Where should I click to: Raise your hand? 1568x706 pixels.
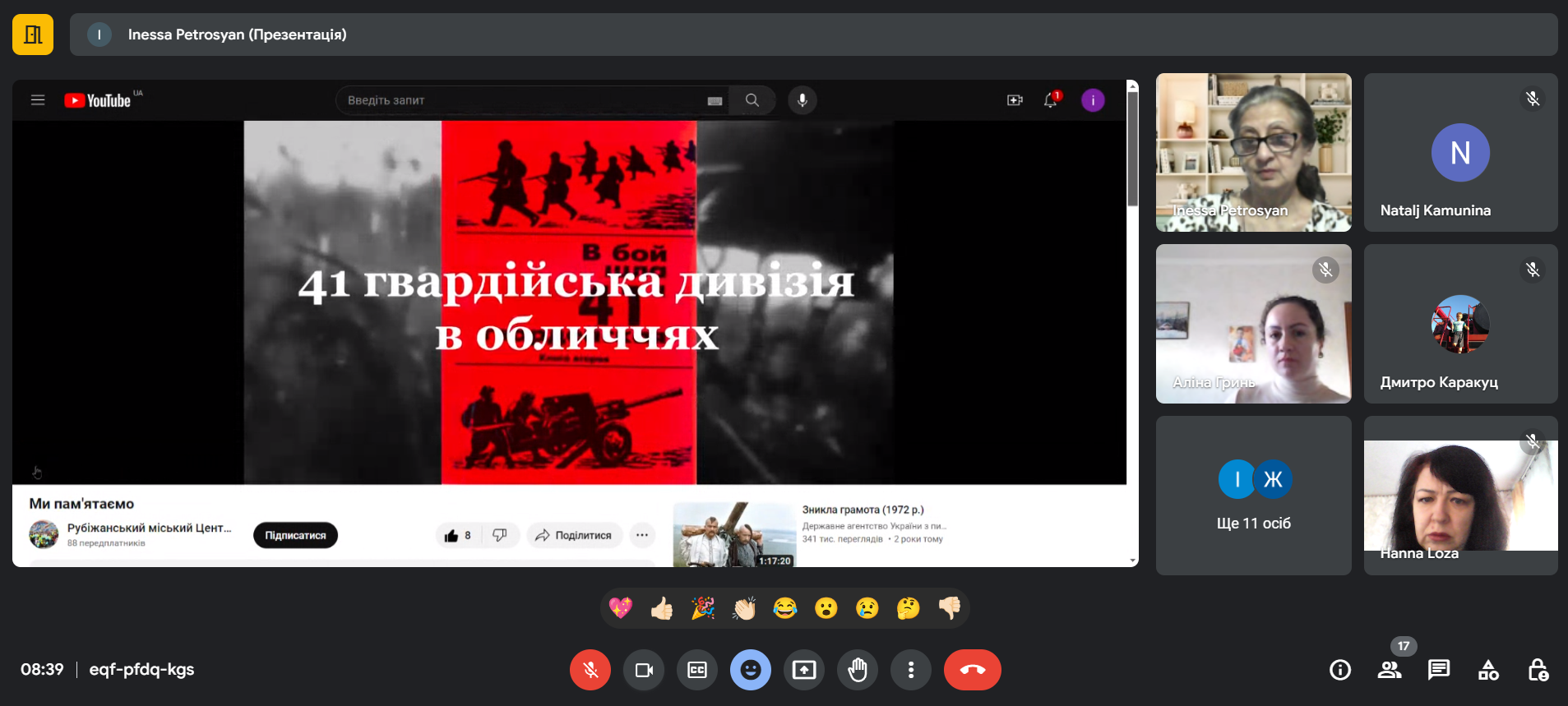[x=857, y=670]
